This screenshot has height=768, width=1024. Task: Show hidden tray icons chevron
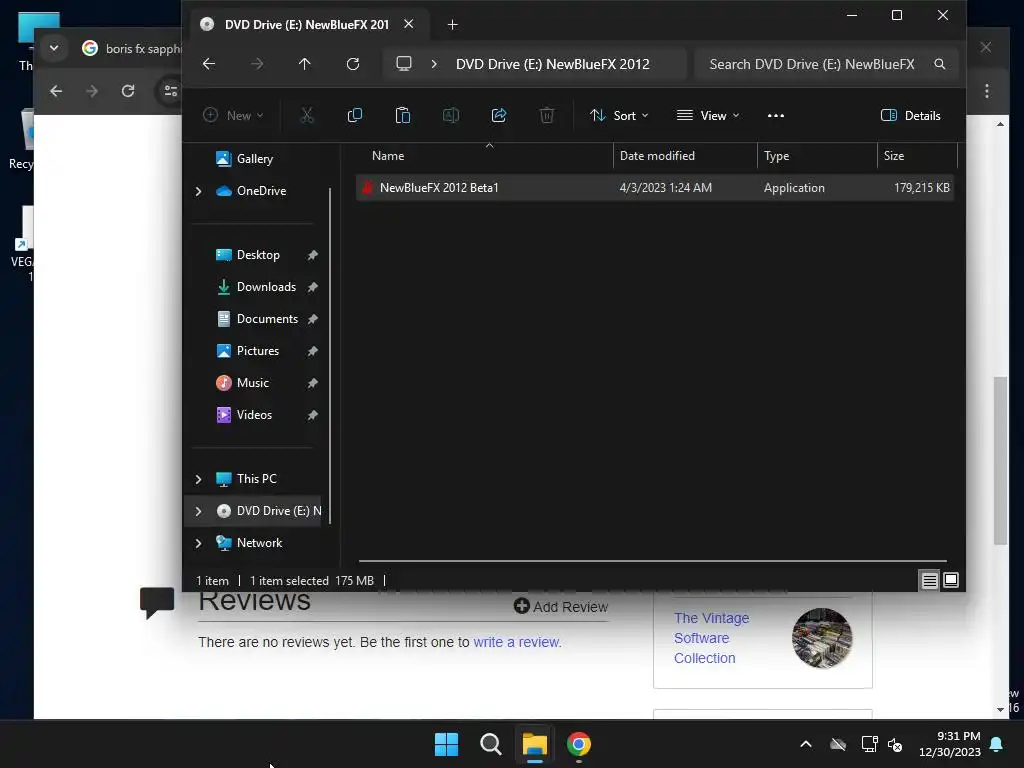click(x=806, y=744)
